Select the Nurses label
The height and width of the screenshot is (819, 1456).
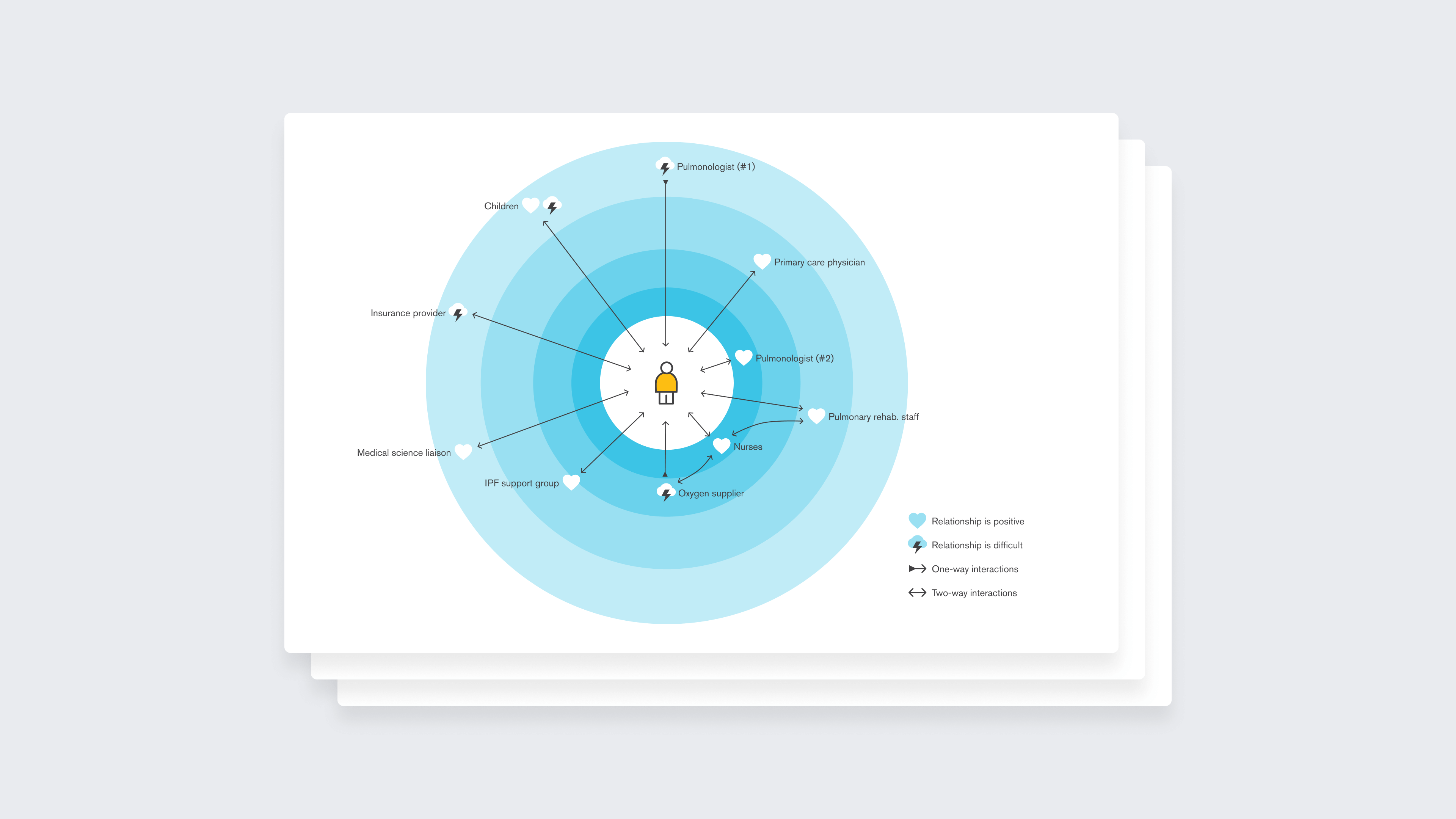pyautogui.click(x=748, y=447)
